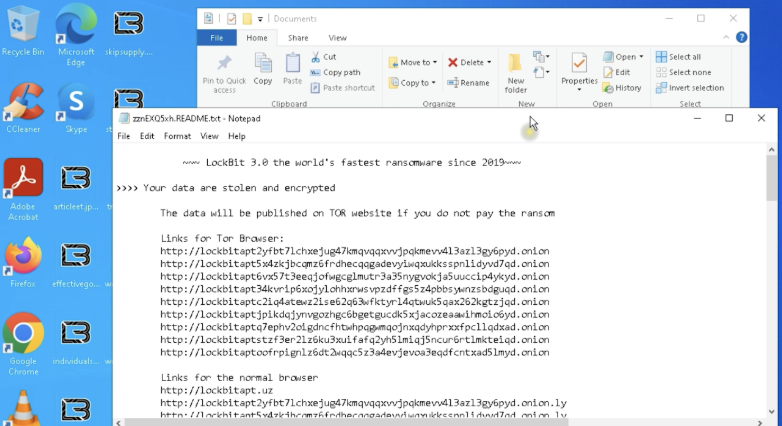
Task: Minimize the Notepad window
Action: (697, 118)
